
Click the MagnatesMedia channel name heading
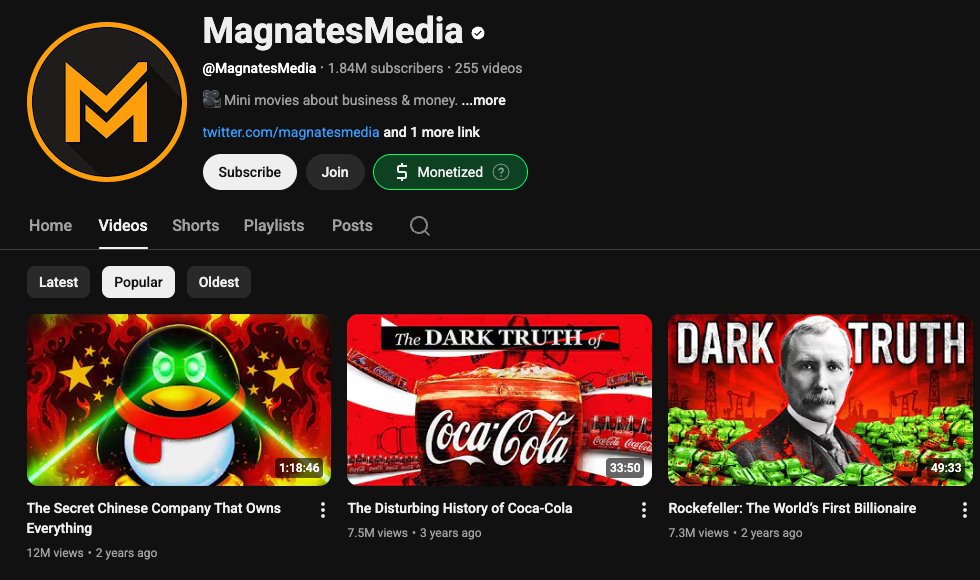333,31
